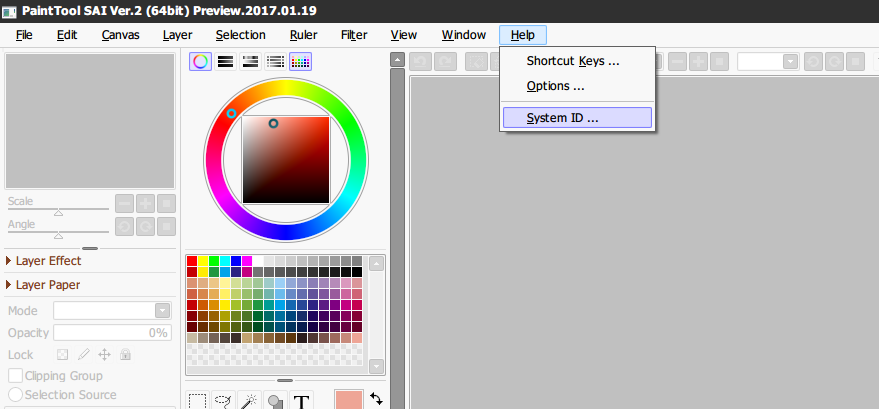The height and width of the screenshot is (409, 879).
Task: Enable the Clipping Group checkbox
Action: (x=16, y=376)
